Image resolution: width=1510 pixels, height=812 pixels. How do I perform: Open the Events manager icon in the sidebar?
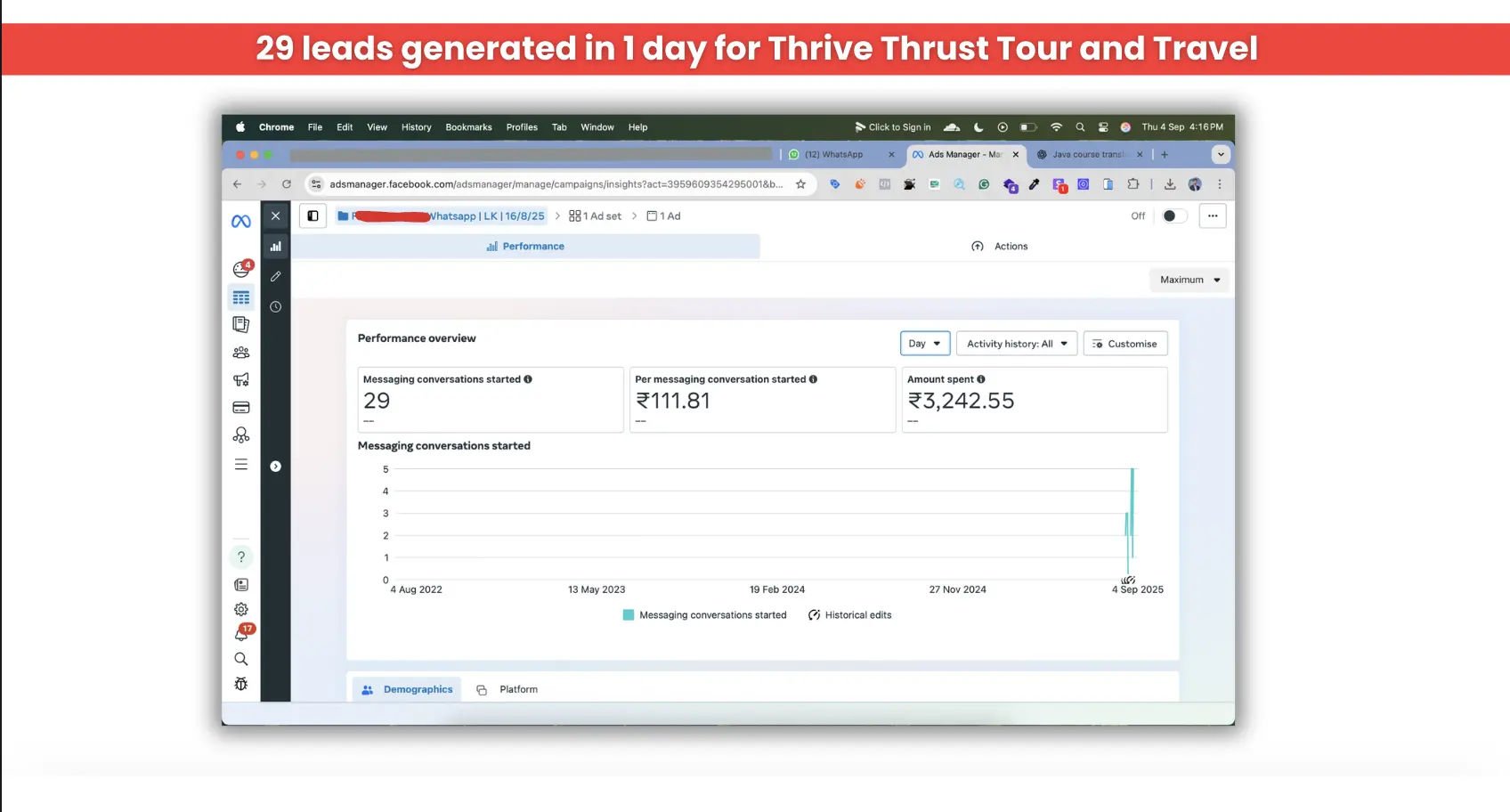(x=241, y=435)
